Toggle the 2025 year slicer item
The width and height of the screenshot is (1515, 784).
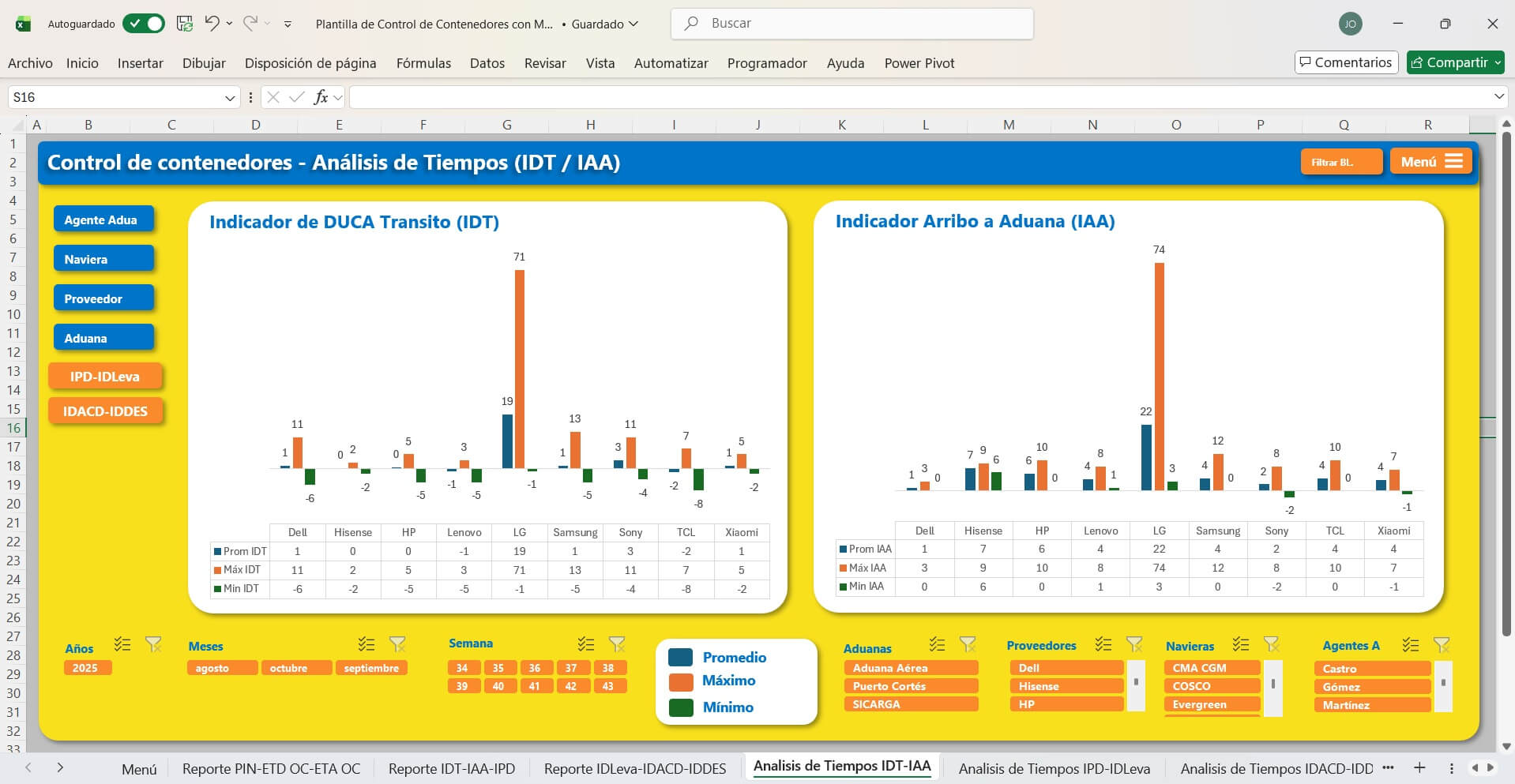tap(88, 668)
